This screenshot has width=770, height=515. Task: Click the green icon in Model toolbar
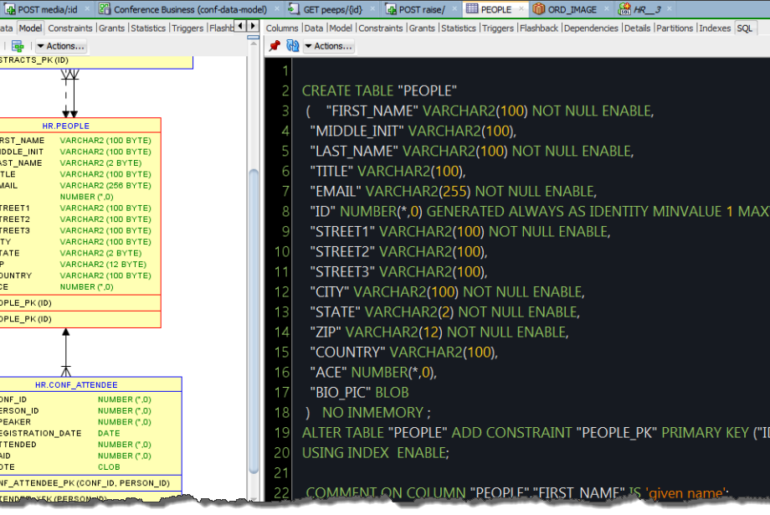pos(18,46)
